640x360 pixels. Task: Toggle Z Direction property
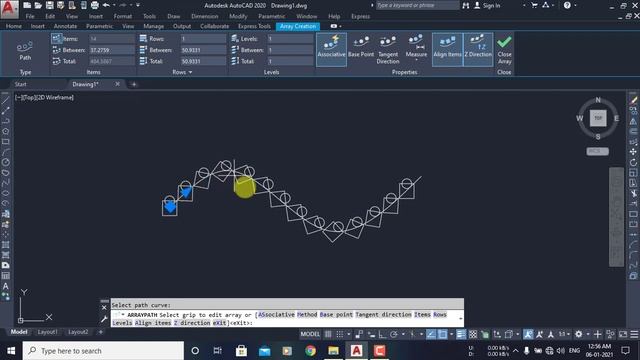tap(478, 49)
